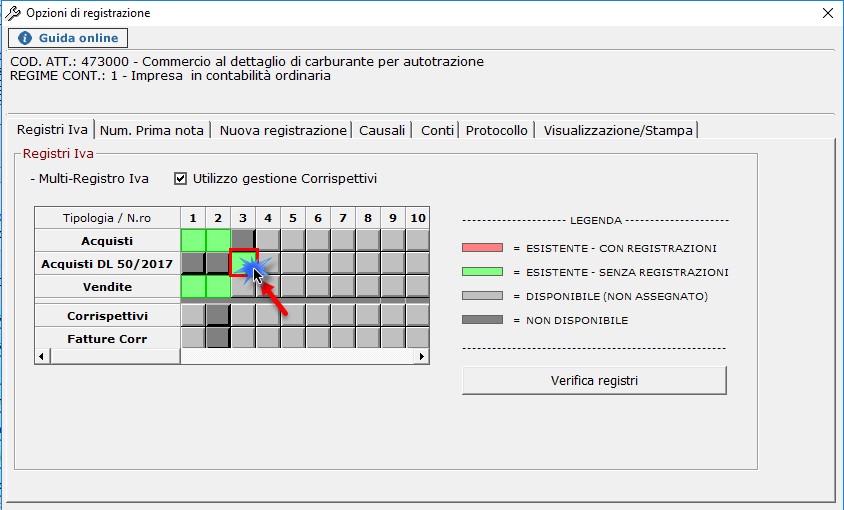This screenshot has width=844, height=510.
Task: Click the Verifica registri button
Action: tap(594, 381)
